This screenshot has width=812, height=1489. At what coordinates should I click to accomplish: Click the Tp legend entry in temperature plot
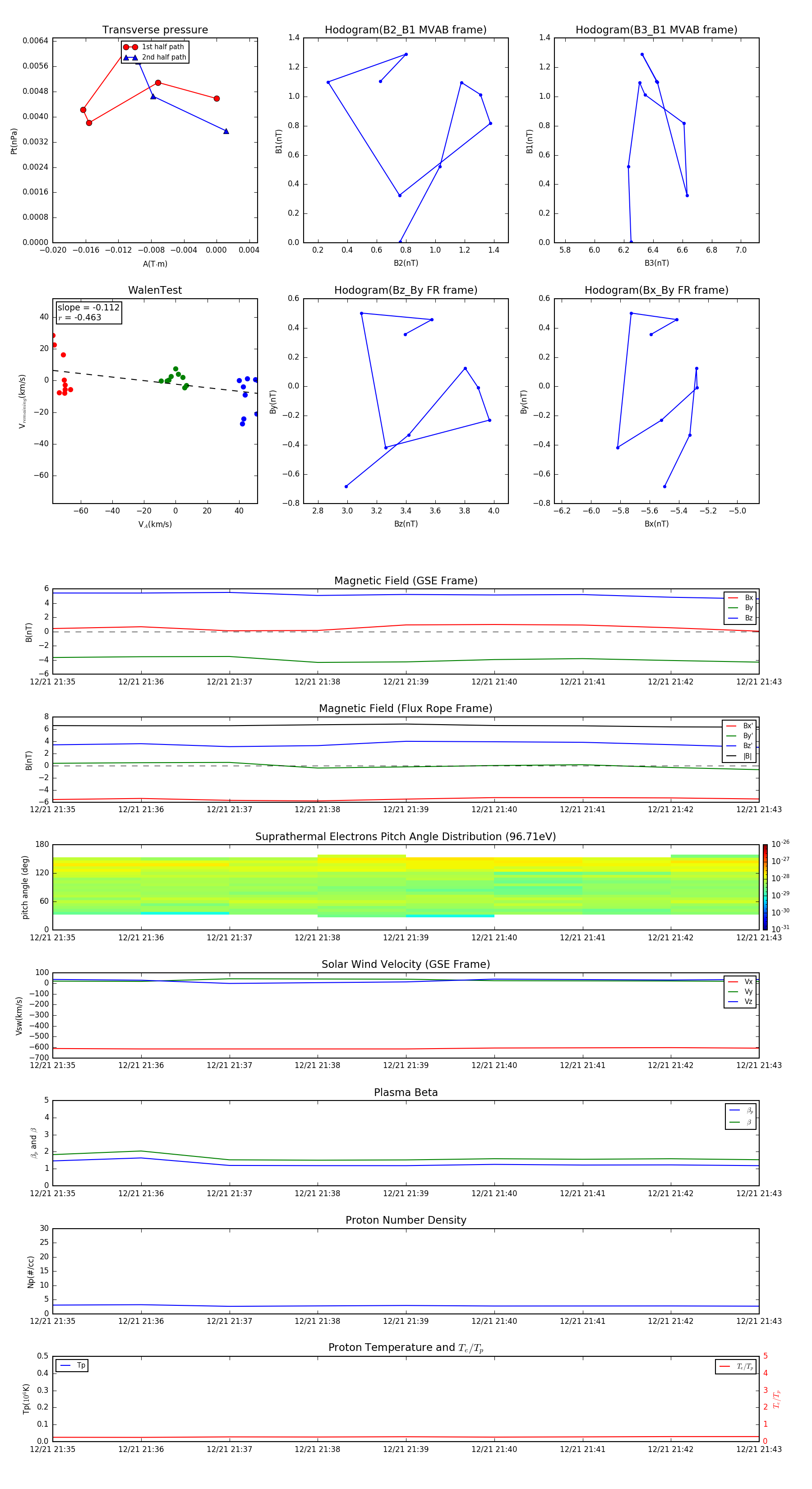click(72, 1365)
